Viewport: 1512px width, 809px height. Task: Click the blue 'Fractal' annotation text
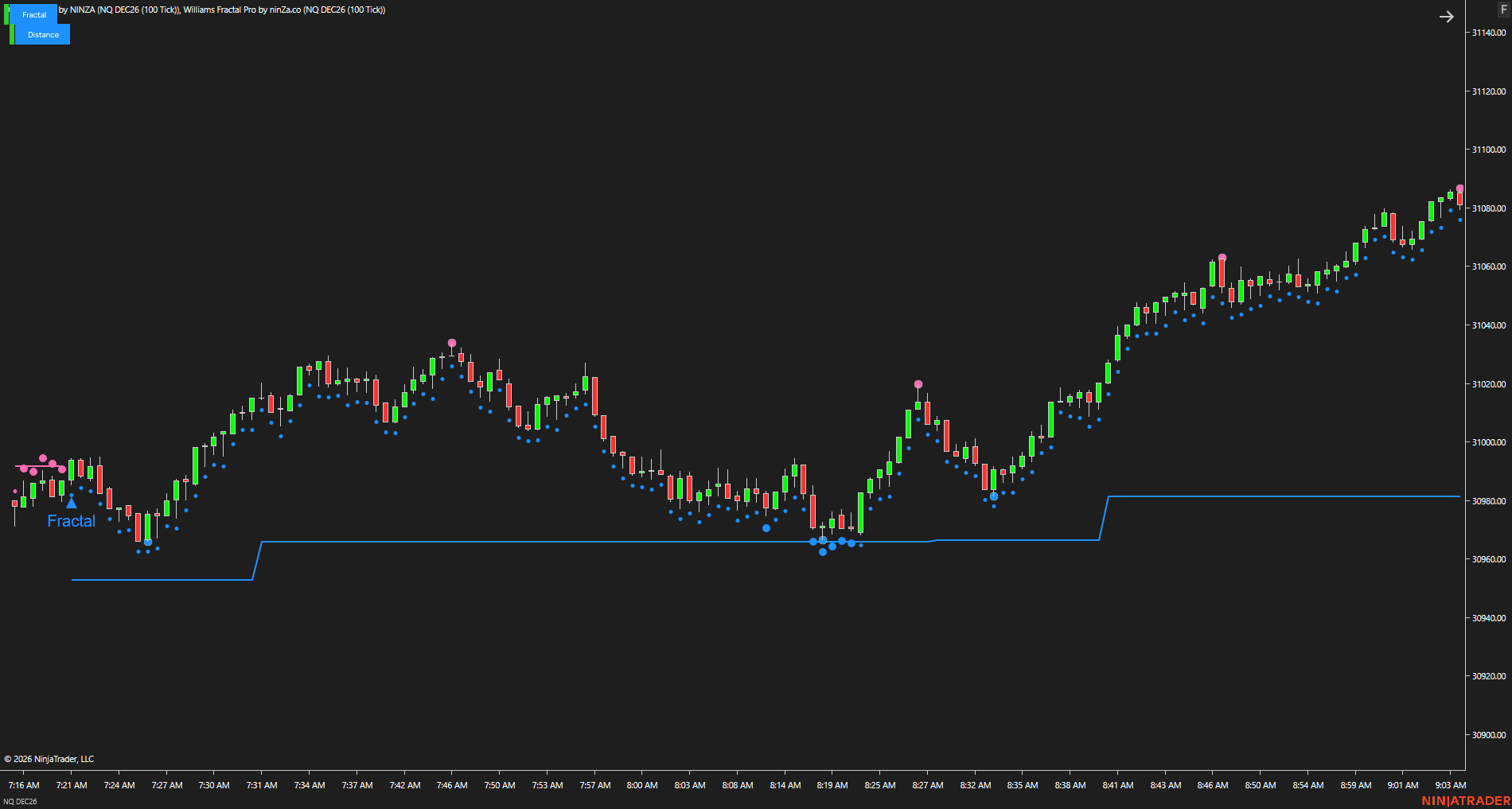click(71, 521)
